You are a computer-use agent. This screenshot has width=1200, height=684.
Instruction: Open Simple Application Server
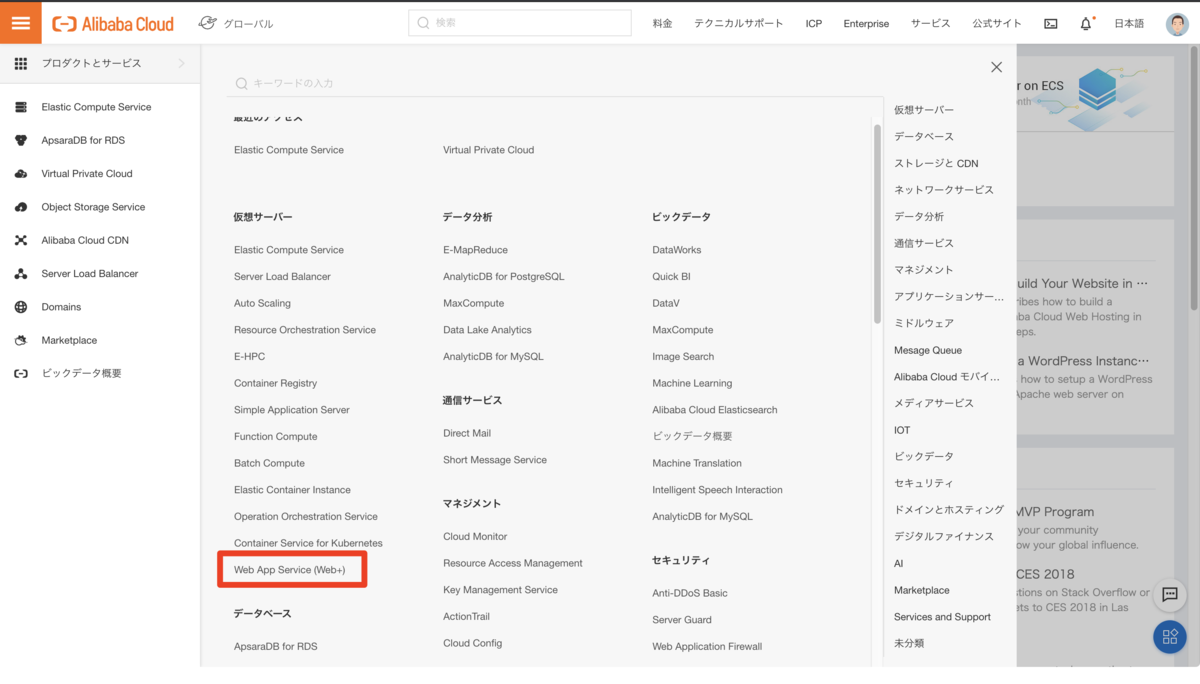pos(292,410)
